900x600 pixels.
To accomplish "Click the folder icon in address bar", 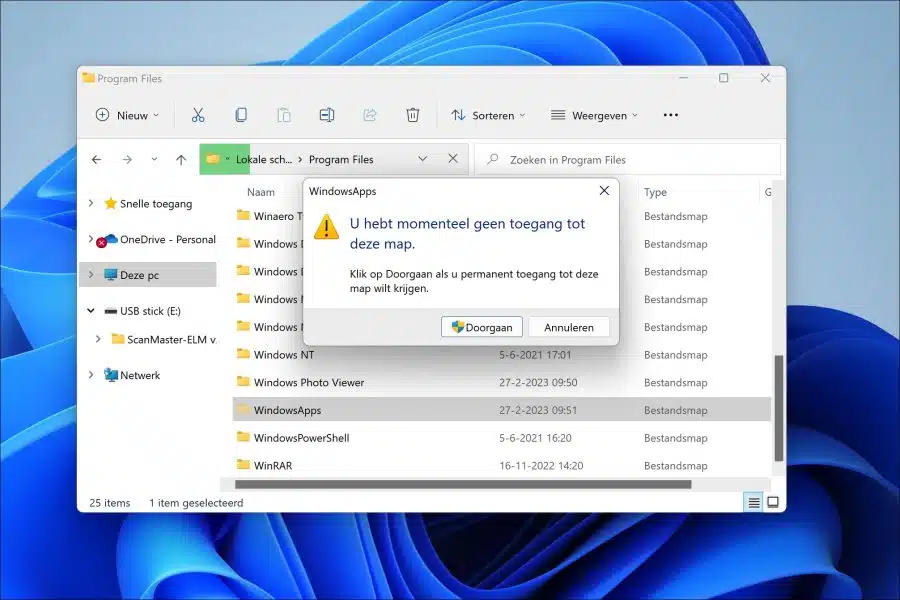I will 213,159.
